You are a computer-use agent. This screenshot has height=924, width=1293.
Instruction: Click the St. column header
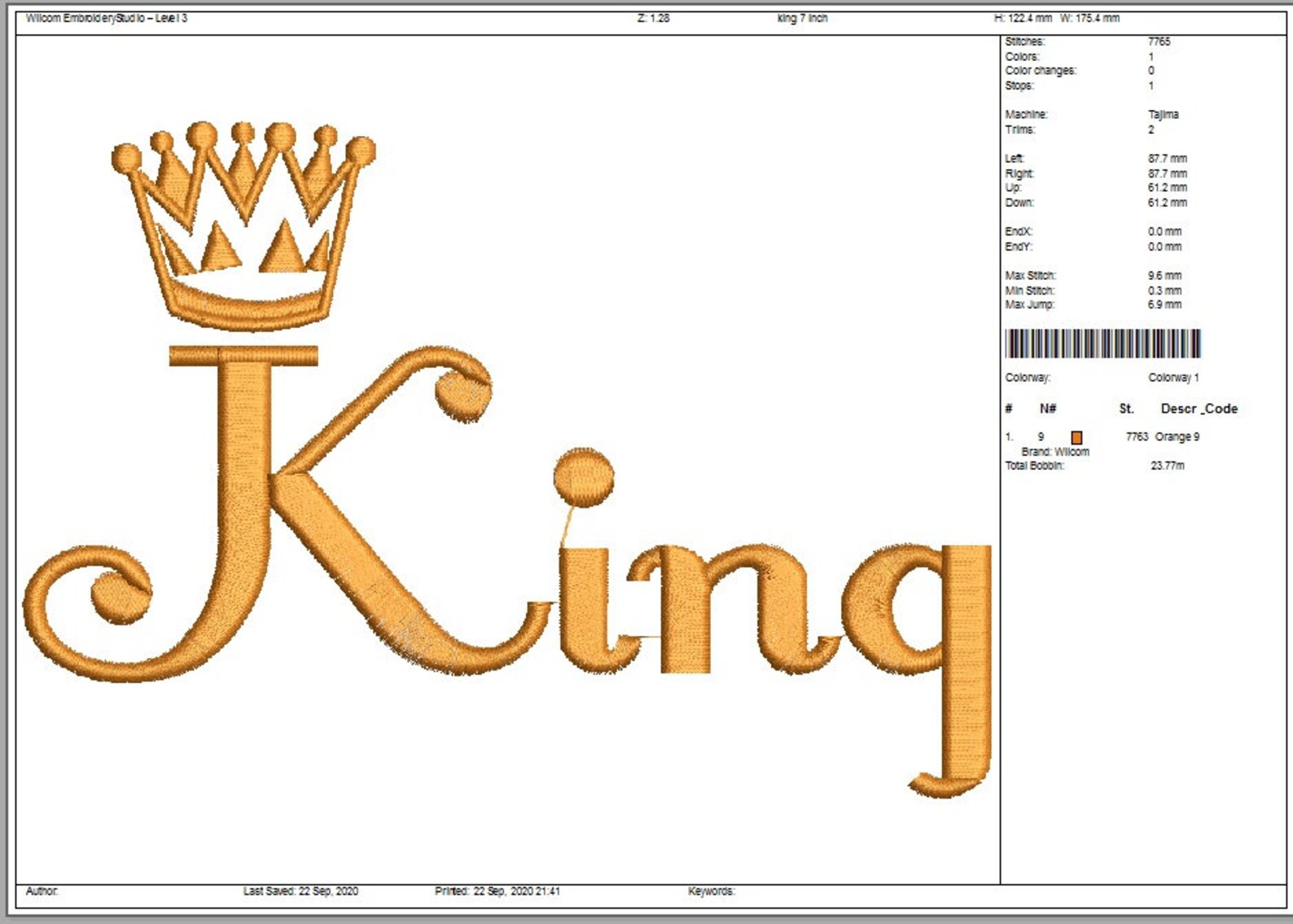coord(1126,409)
